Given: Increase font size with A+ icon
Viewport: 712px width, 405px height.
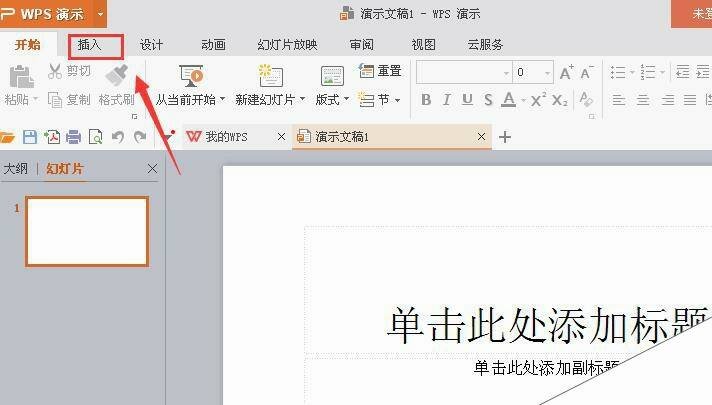Looking at the screenshot, I should point(566,72).
